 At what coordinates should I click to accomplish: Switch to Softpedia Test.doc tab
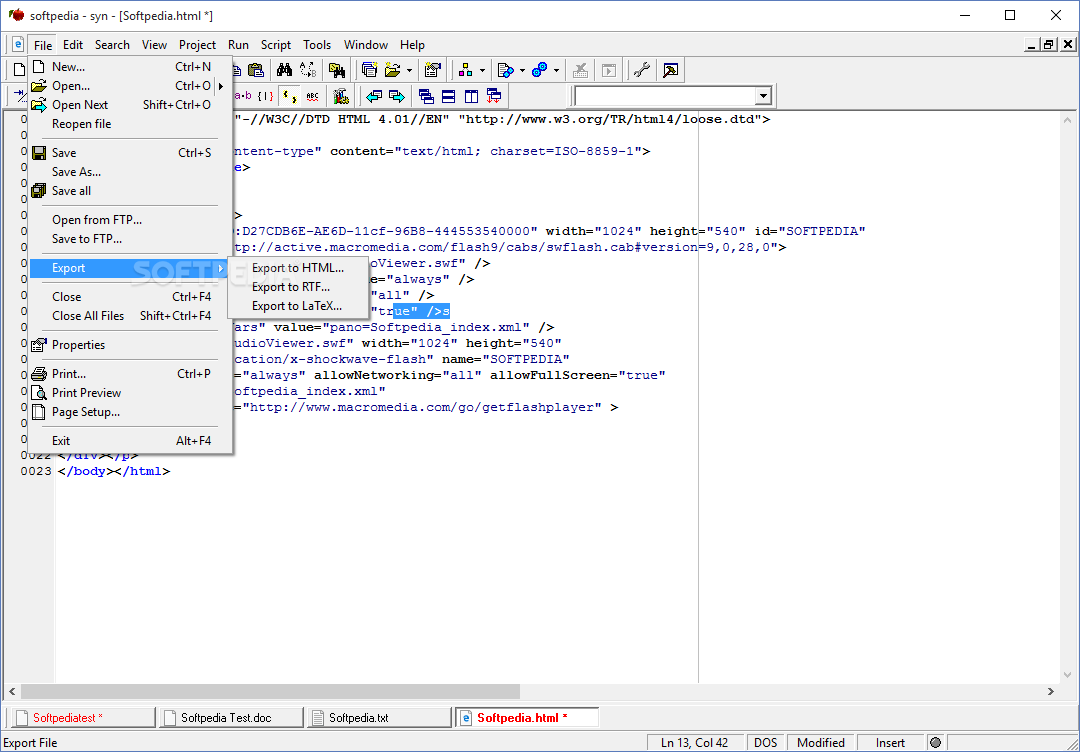tap(231, 718)
